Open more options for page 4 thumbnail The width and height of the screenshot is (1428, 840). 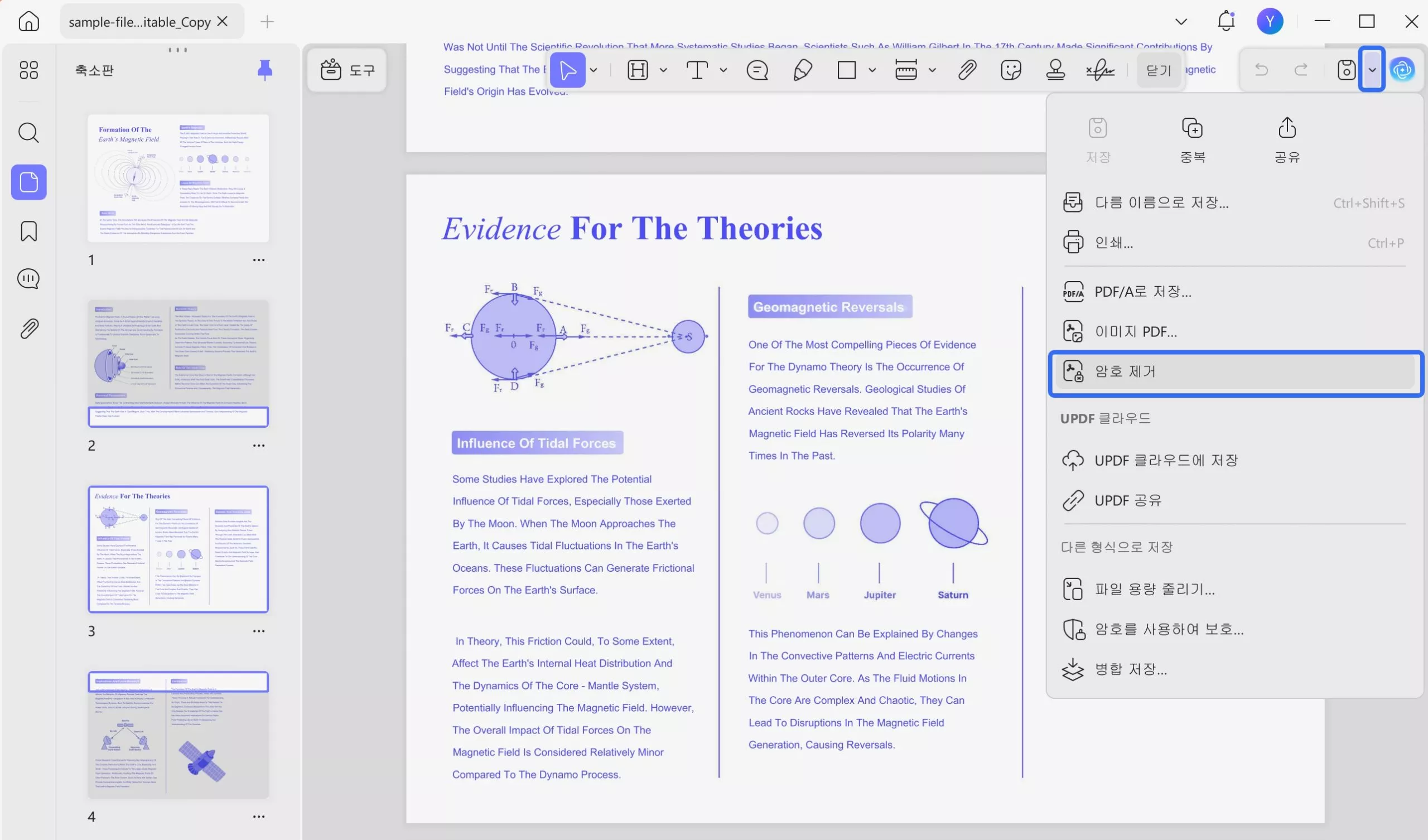pos(258,817)
